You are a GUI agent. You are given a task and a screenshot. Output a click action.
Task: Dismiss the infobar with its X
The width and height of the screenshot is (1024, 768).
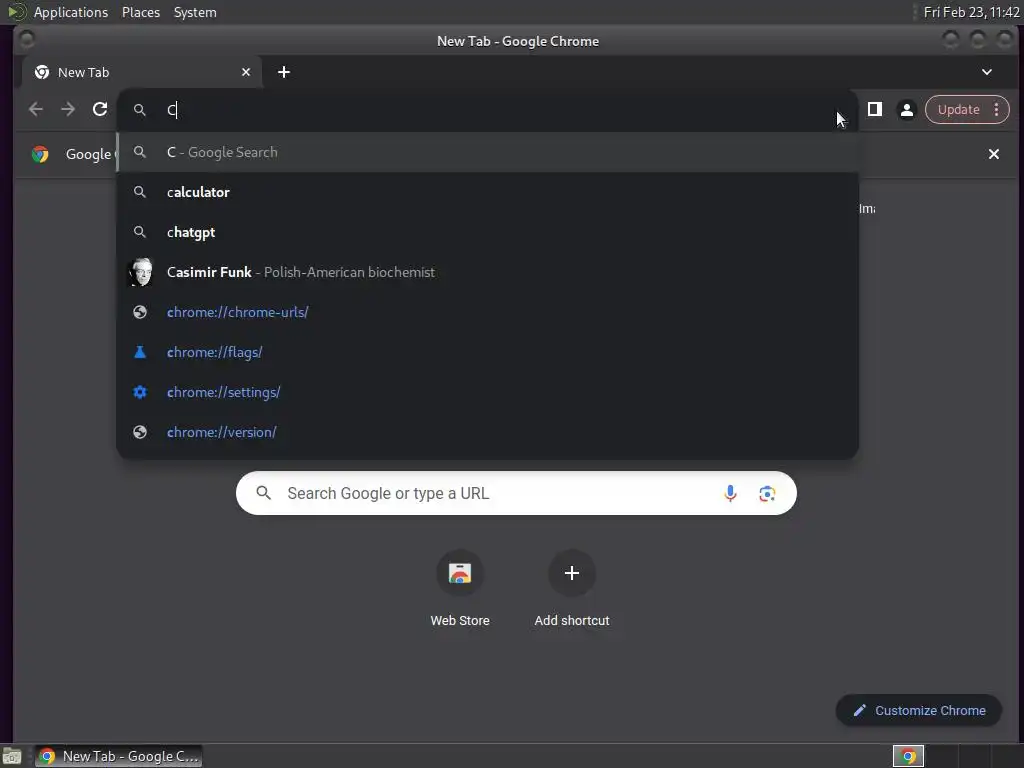(x=993, y=154)
